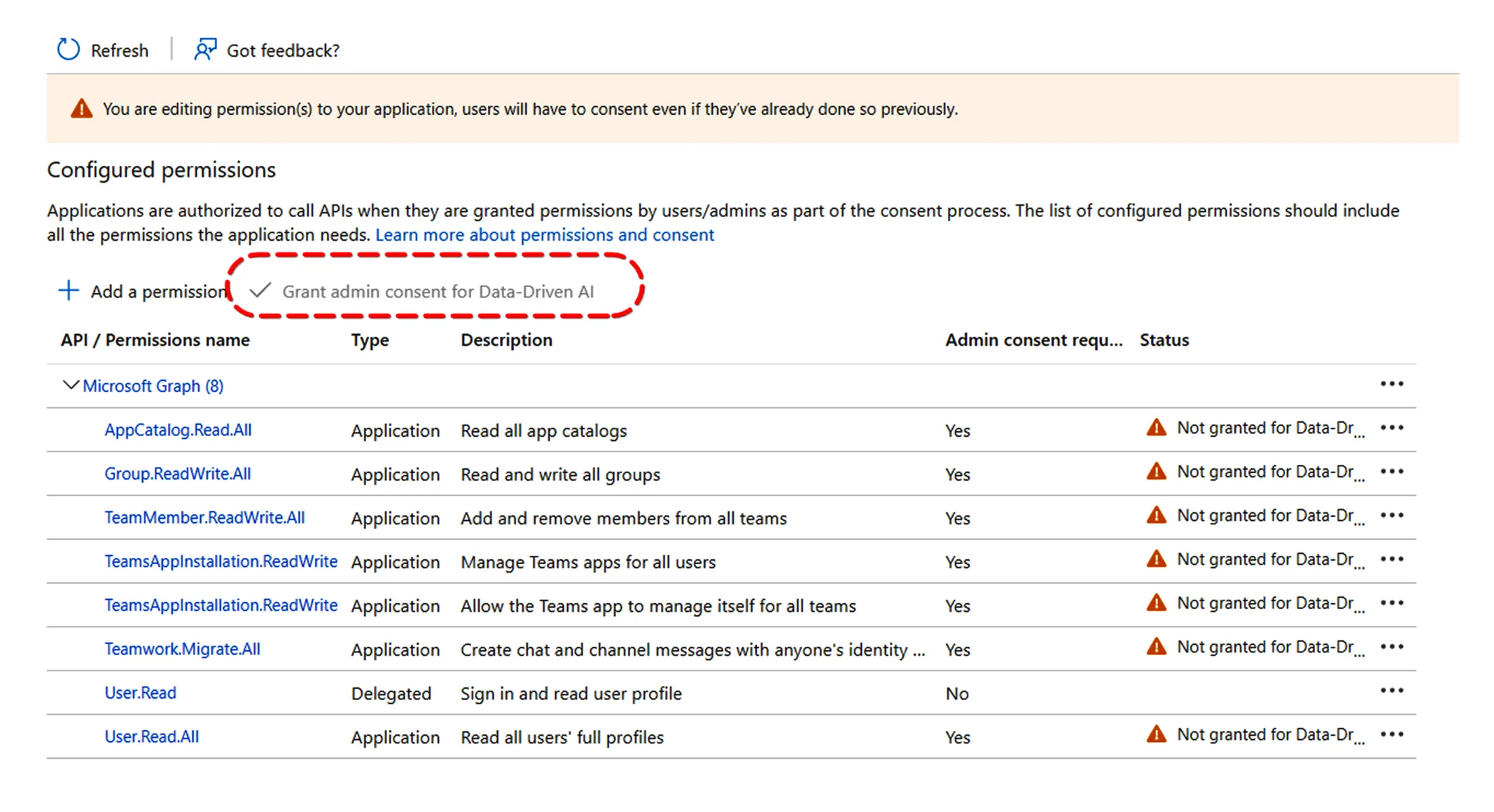Open ellipsis menu for Microsoft Graph group
1494x812 pixels.
pos(1392,384)
